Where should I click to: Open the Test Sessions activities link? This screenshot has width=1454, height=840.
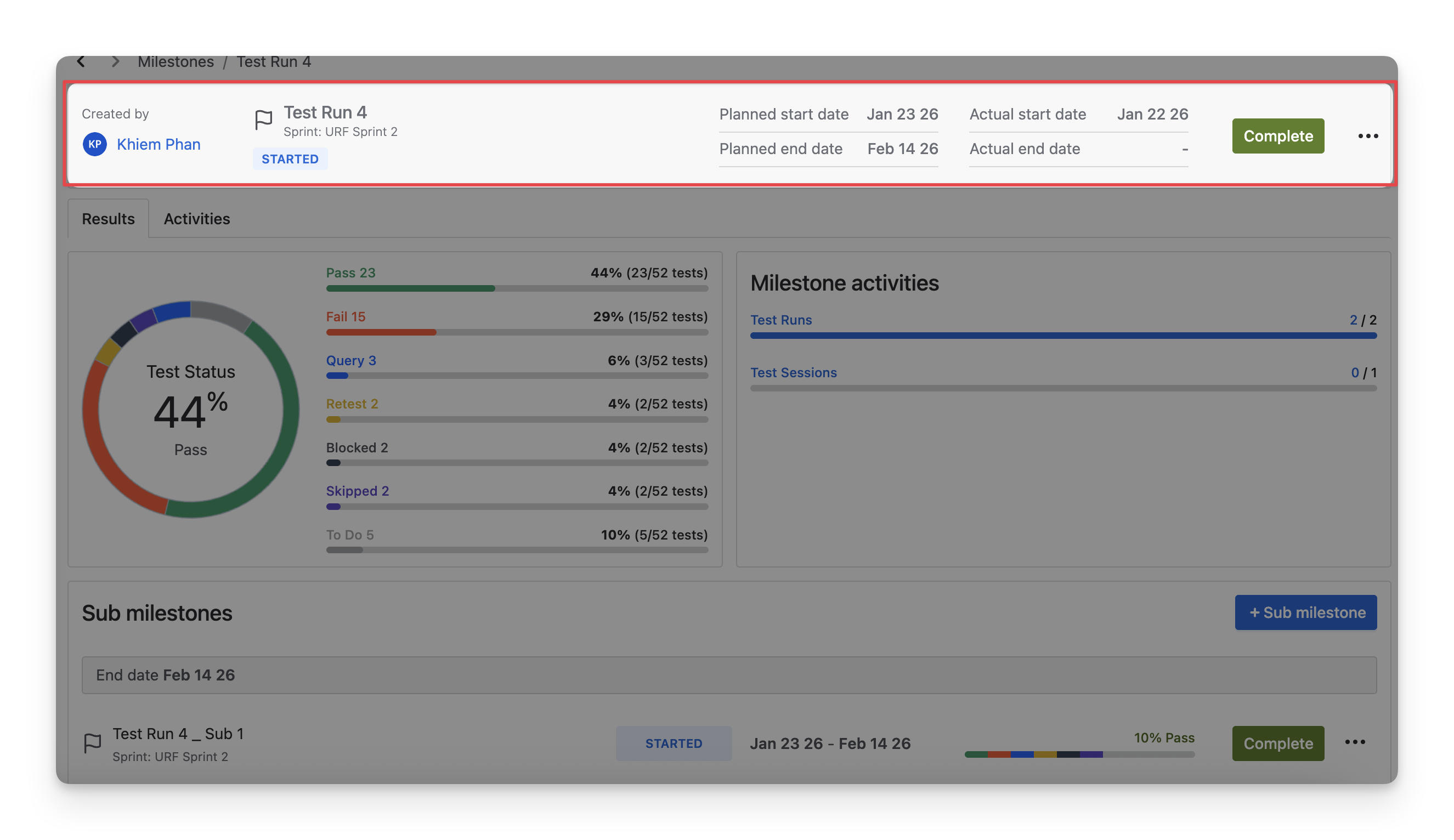pyautogui.click(x=793, y=373)
